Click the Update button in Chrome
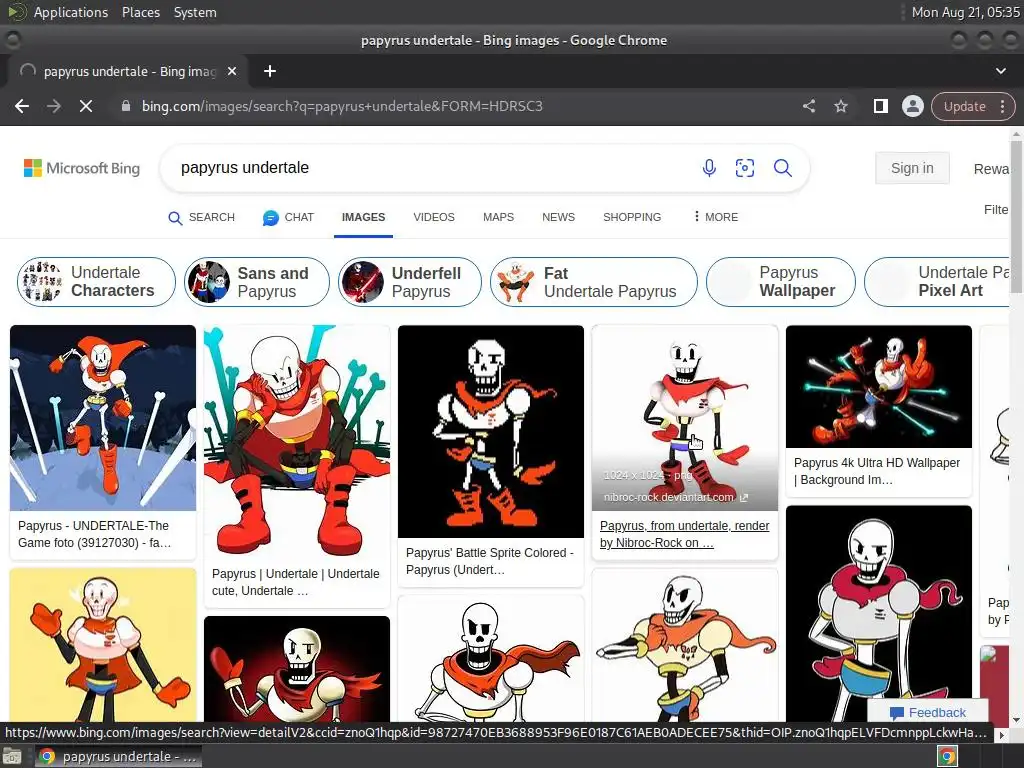Viewport: 1024px width, 768px height. tap(965, 106)
